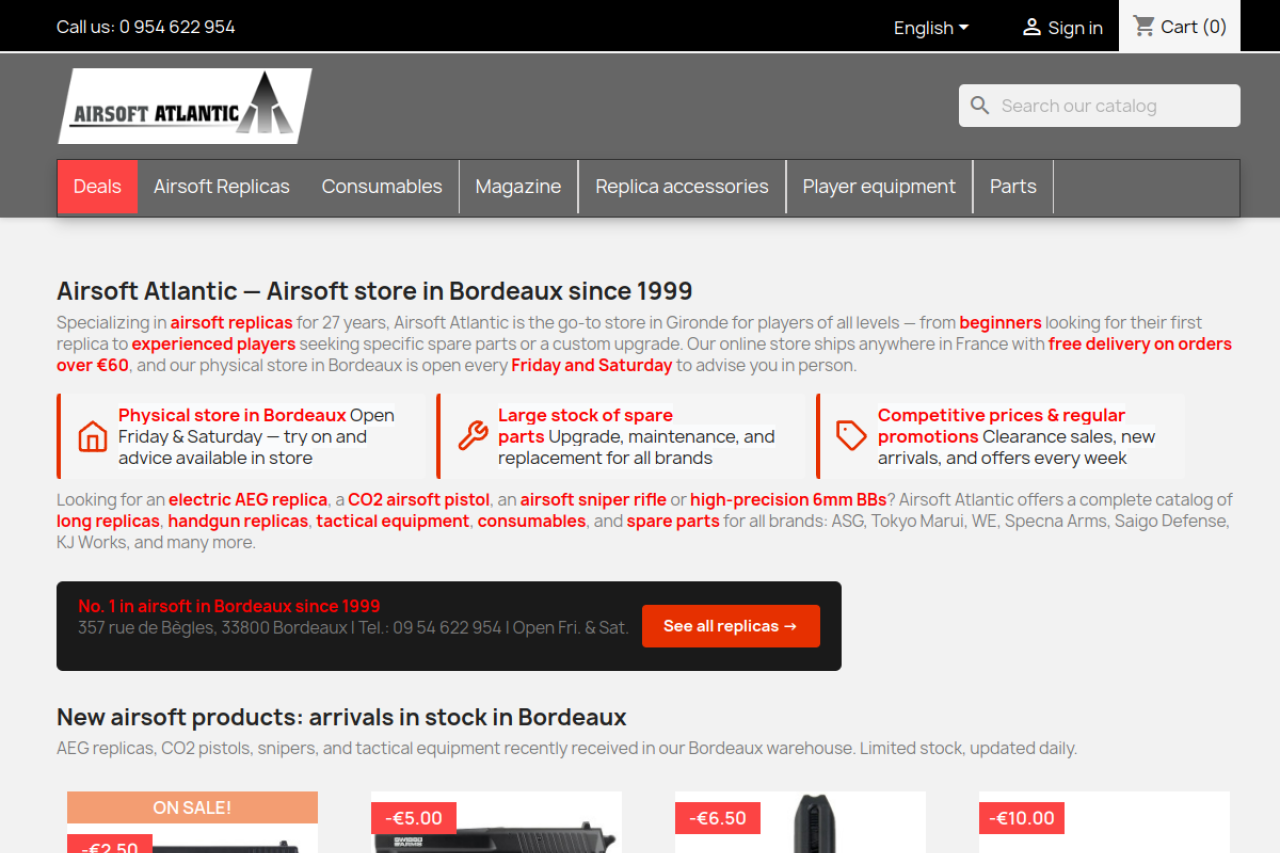Viewport: 1280px width, 853px height.
Task: Open the Replica accessories menu item
Action: [x=682, y=187]
